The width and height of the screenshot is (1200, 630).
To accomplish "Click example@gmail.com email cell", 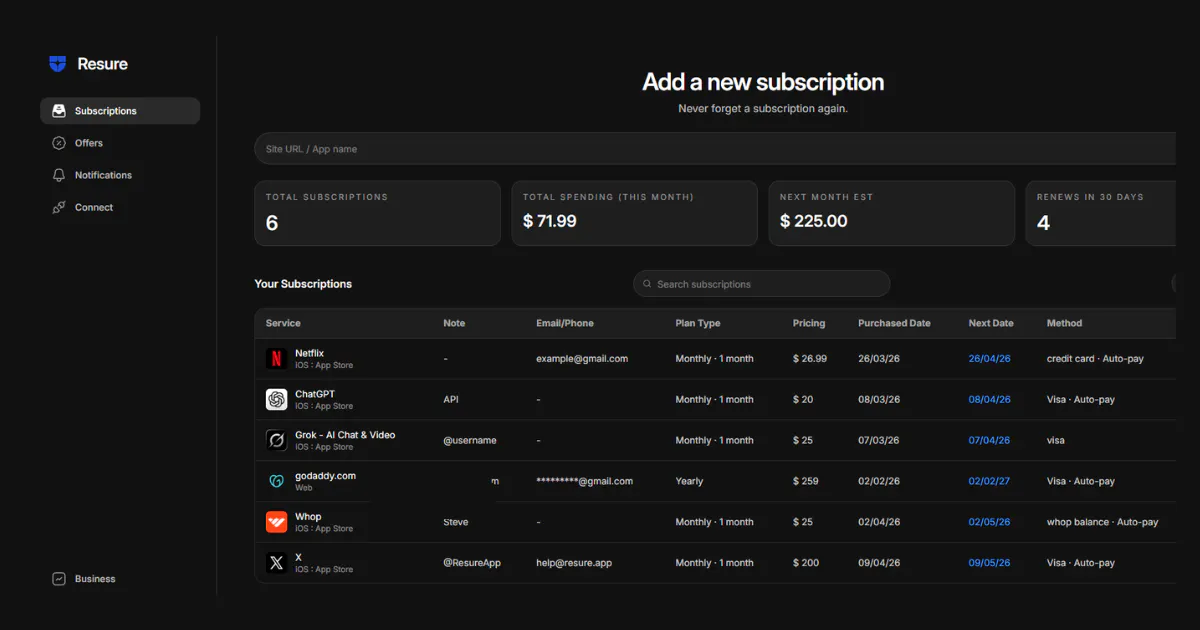I will tap(582, 359).
